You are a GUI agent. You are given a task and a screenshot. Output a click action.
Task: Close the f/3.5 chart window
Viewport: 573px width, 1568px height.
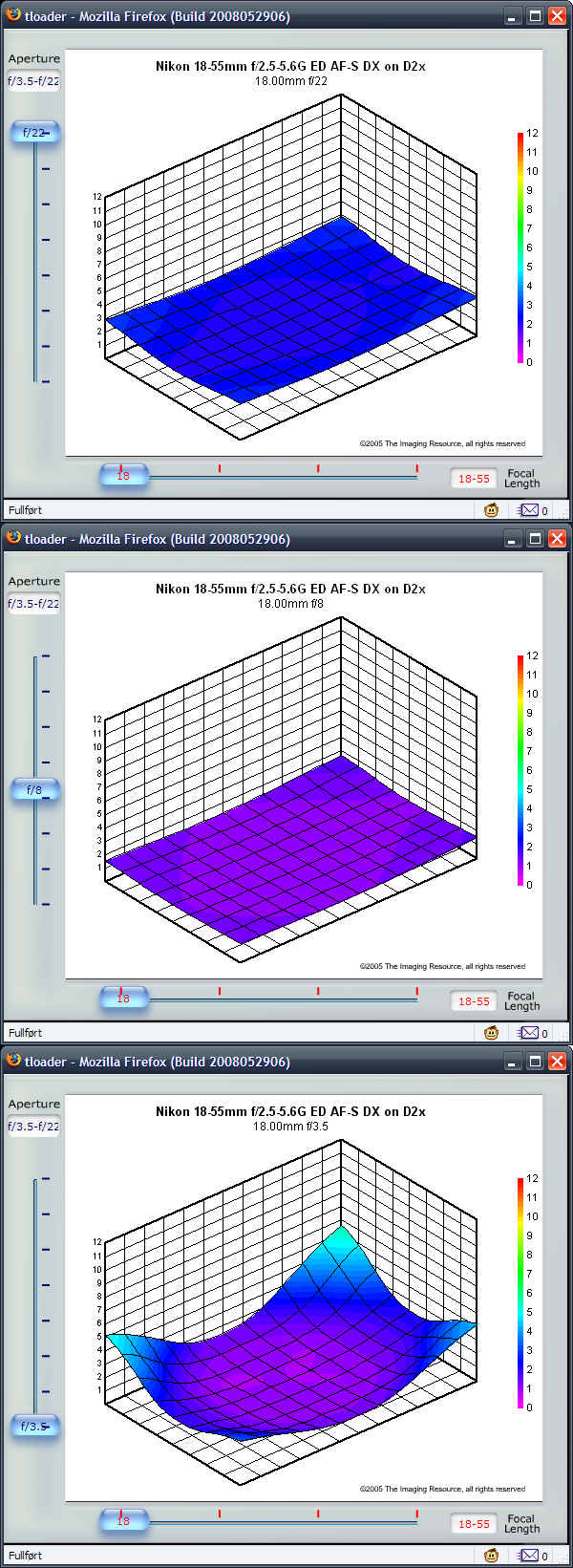557,1062
